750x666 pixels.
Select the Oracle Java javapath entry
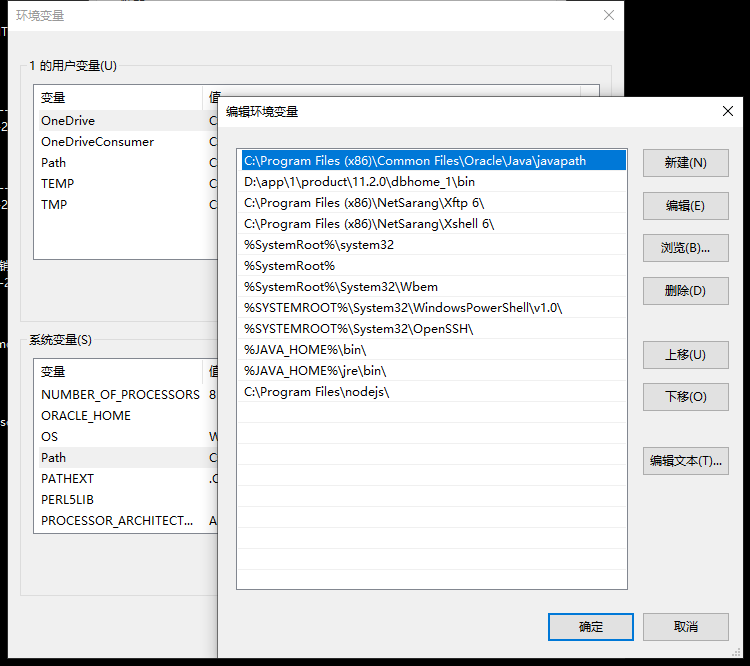[433, 161]
